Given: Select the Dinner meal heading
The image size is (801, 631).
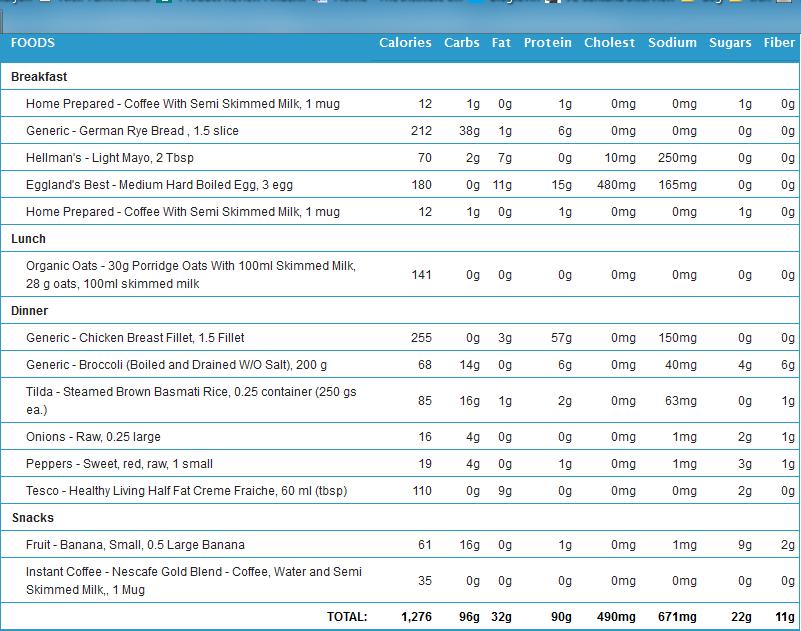Looking at the screenshot, I should (x=30, y=311).
